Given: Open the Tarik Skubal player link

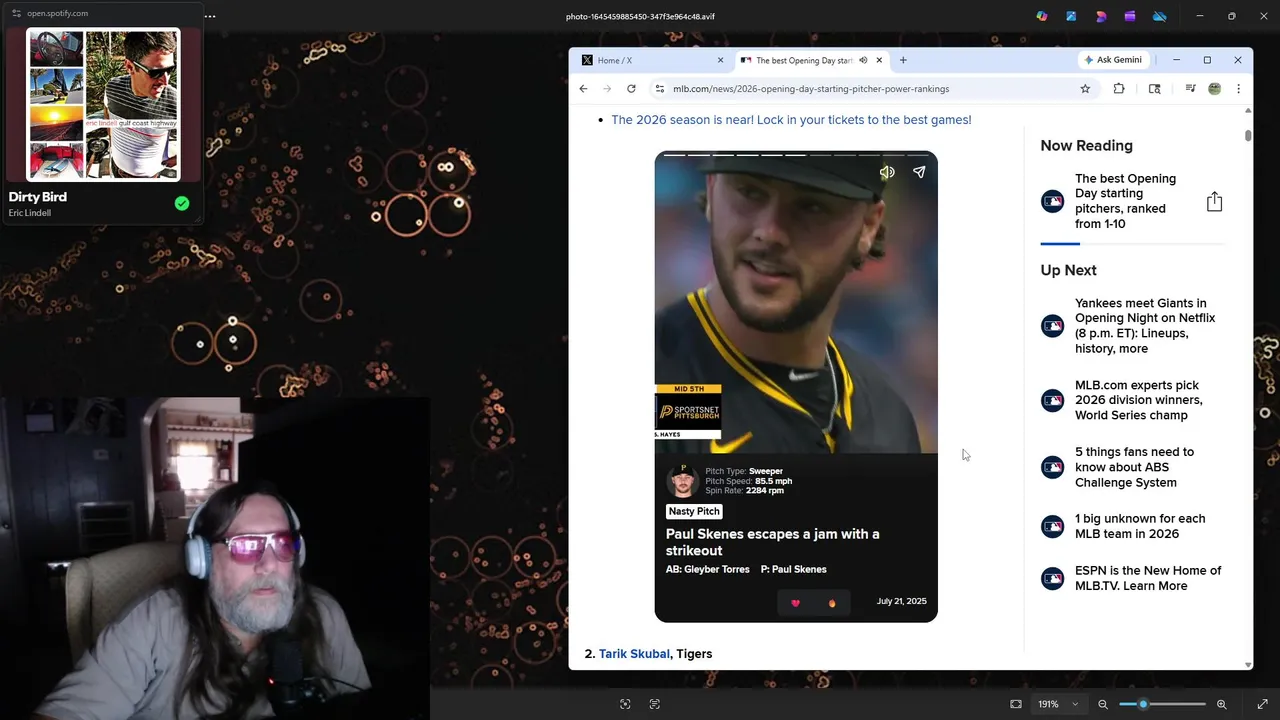Looking at the screenshot, I should click(634, 654).
